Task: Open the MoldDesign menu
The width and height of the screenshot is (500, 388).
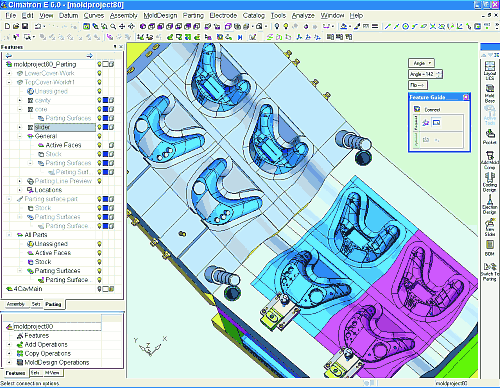Action: click(x=160, y=16)
